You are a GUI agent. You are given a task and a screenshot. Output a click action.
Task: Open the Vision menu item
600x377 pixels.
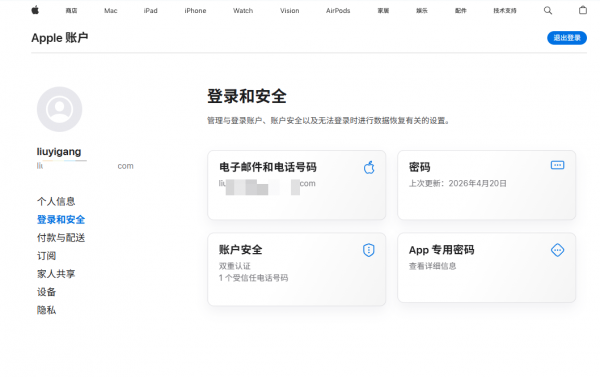click(290, 11)
